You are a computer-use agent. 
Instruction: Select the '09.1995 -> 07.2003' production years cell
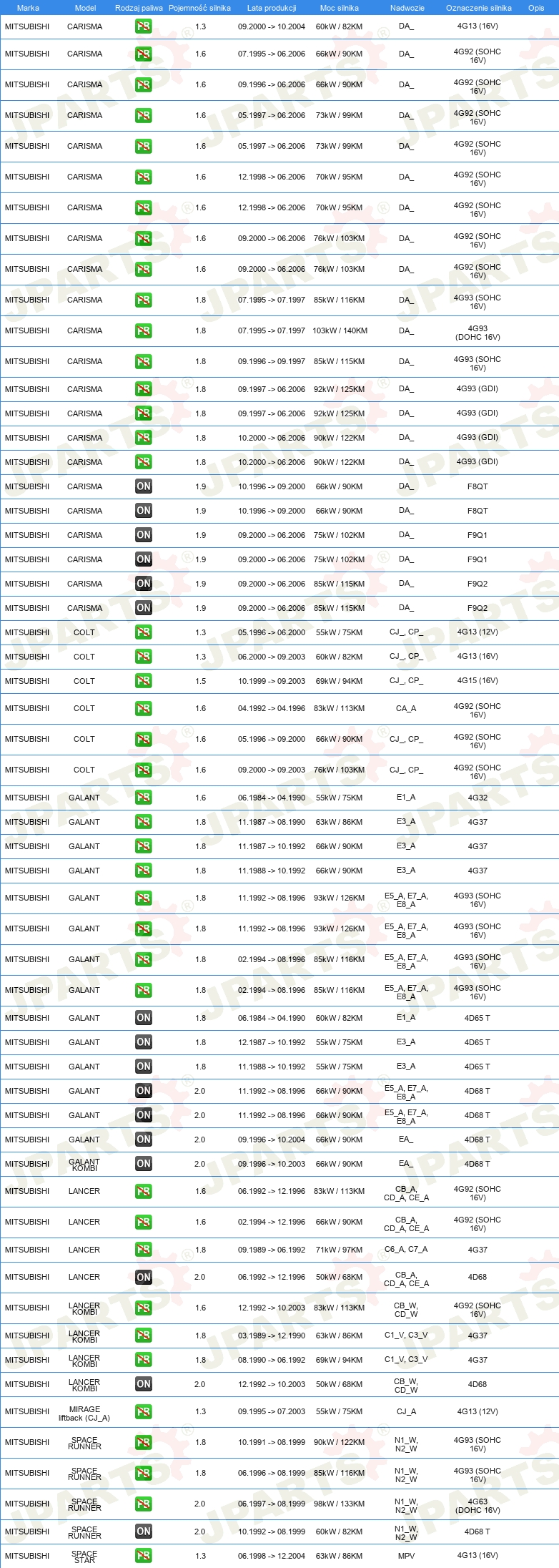(x=272, y=1412)
